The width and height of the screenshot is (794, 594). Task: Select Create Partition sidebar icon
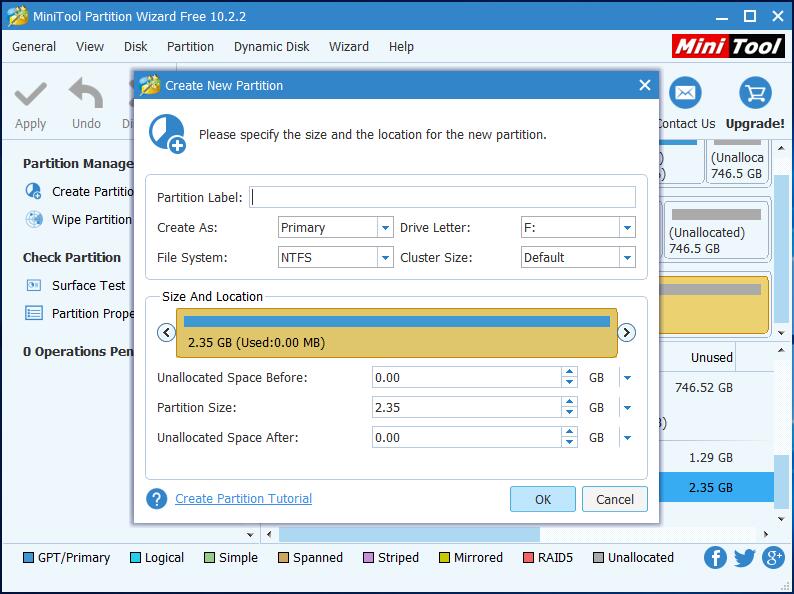tap(33, 191)
